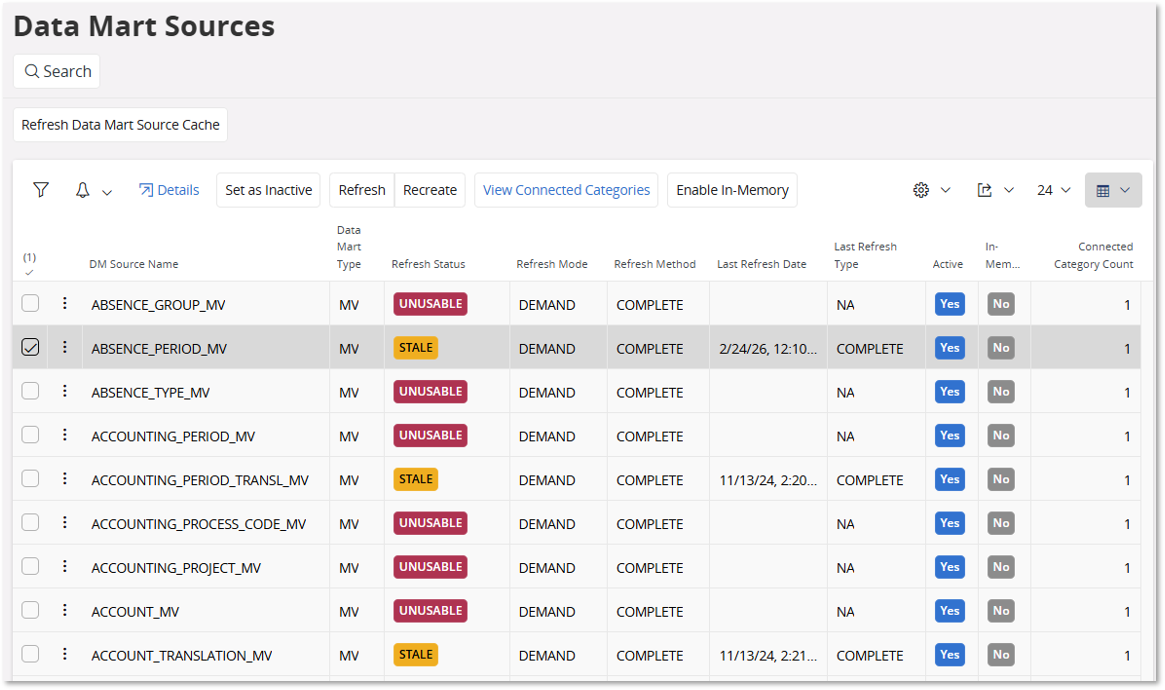Click In-Memory No badge for ABSENCE_TYPE_MV
Image resolution: width=1165 pixels, height=690 pixels.
pos(1001,391)
